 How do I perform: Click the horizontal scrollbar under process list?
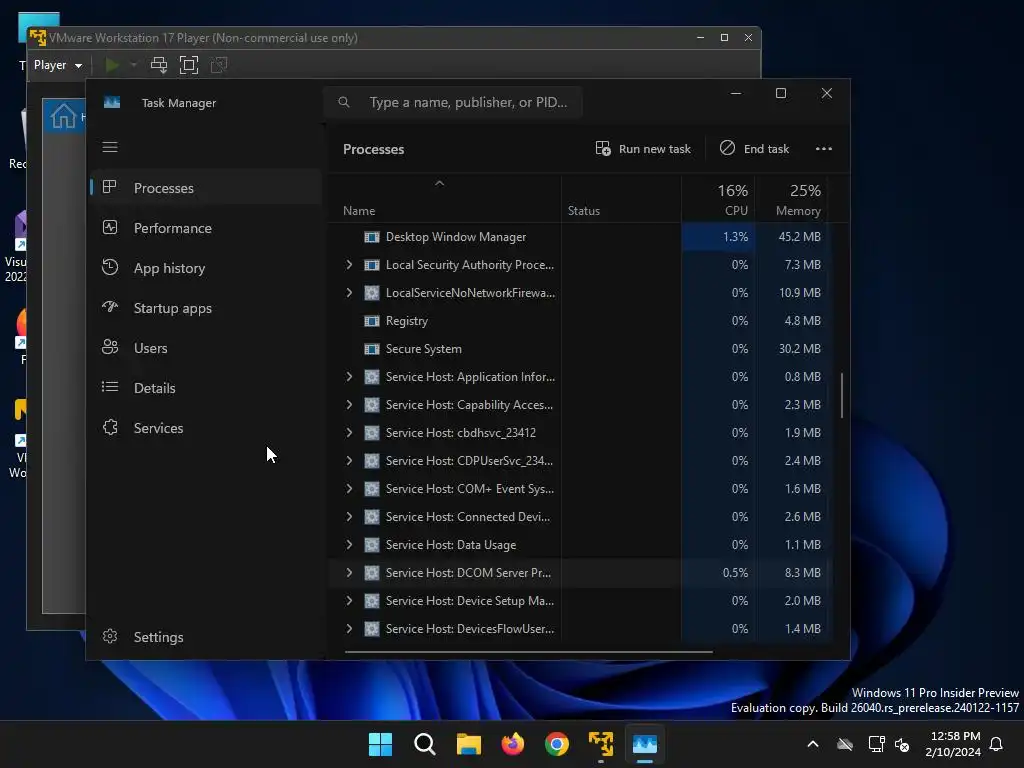pyautogui.click(x=528, y=652)
